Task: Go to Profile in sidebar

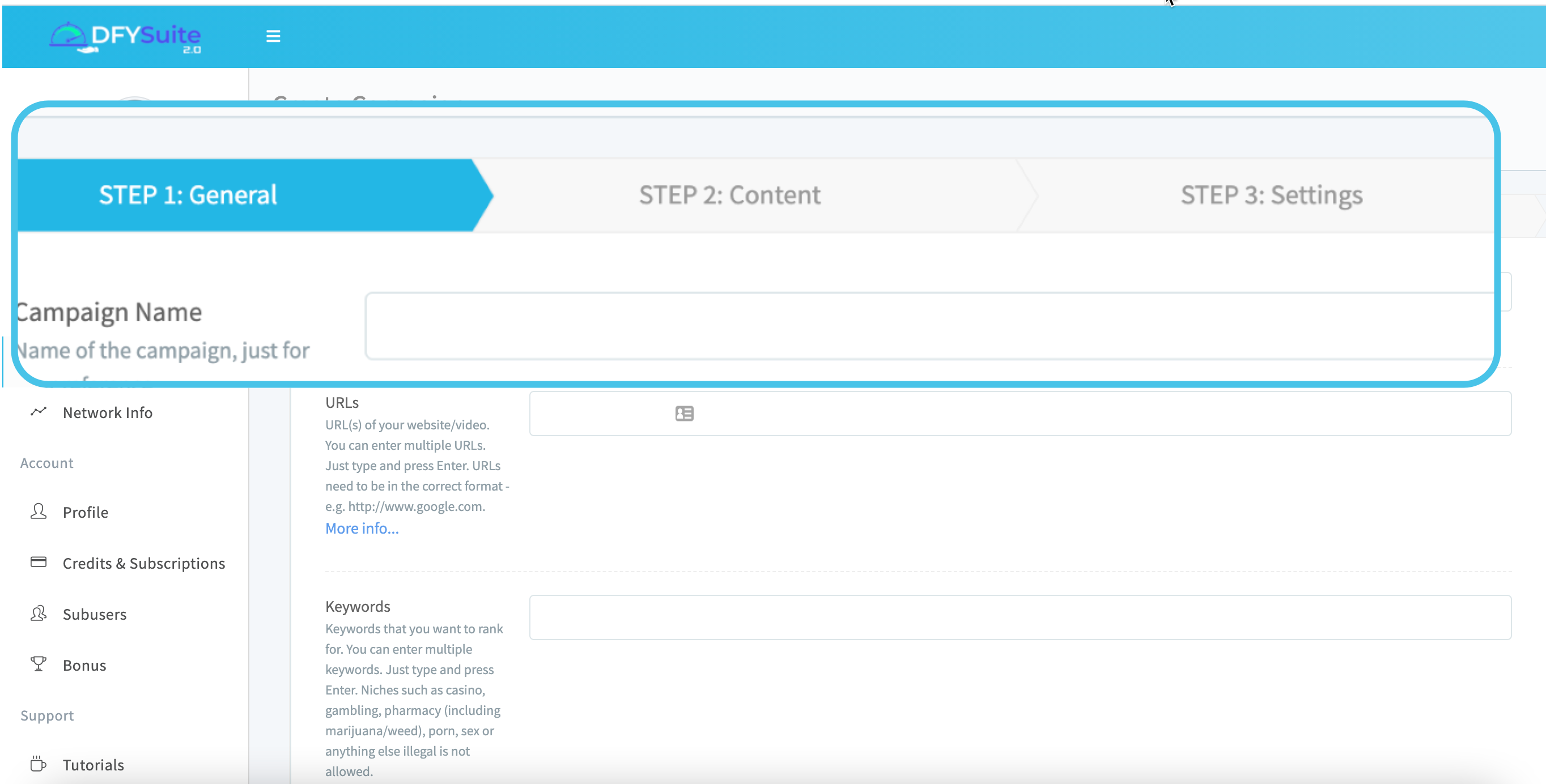Action: click(x=85, y=512)
